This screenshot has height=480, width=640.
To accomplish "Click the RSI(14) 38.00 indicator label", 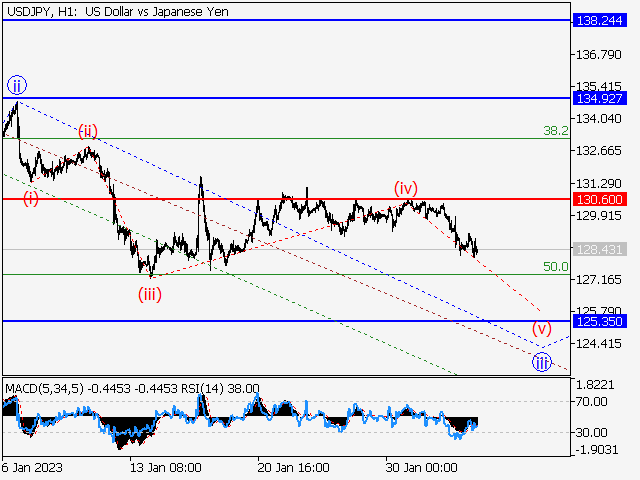I will coord(220,388).
